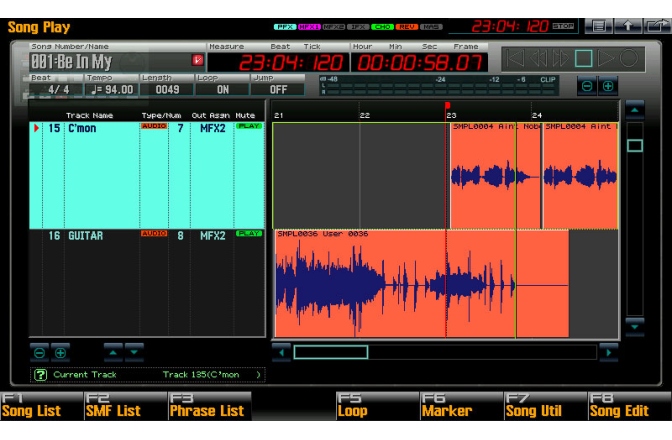Zoom in timeline with plus beside level meter
Image resolution: width=672 pixels, height=440 pixels.
click(608, 86)
